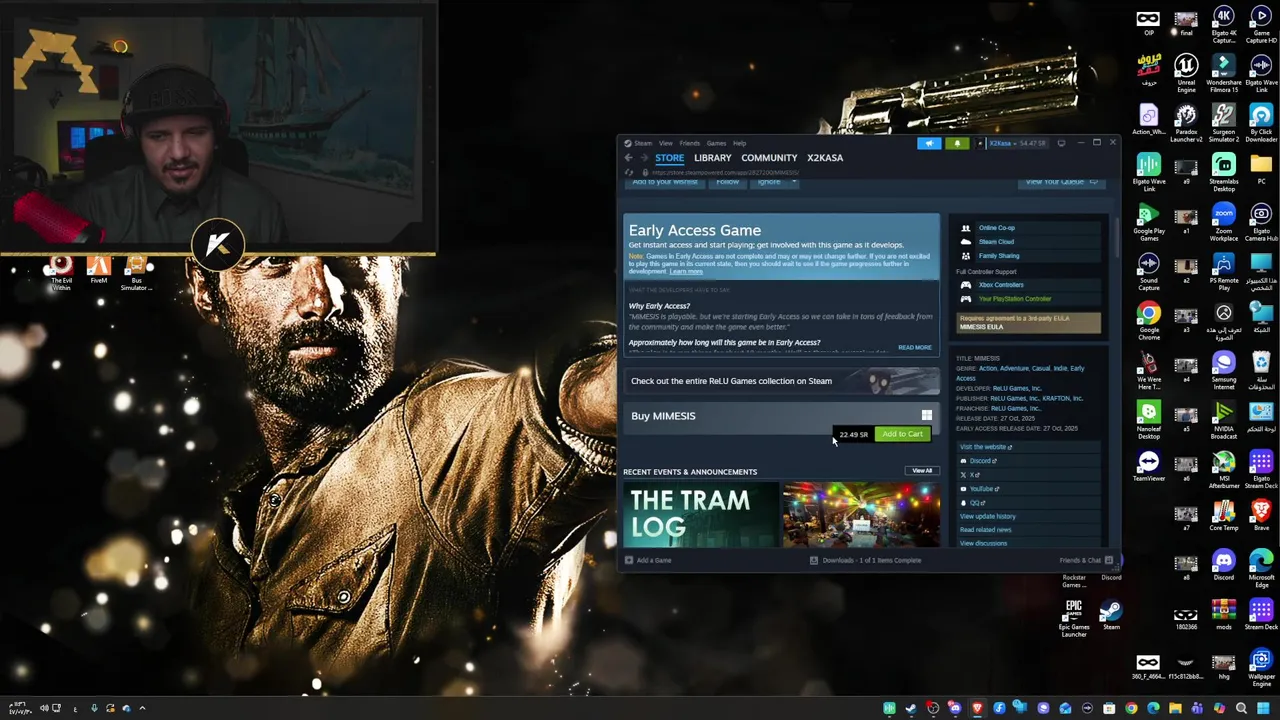Click the green Add to Cart button

coord(902,434)
